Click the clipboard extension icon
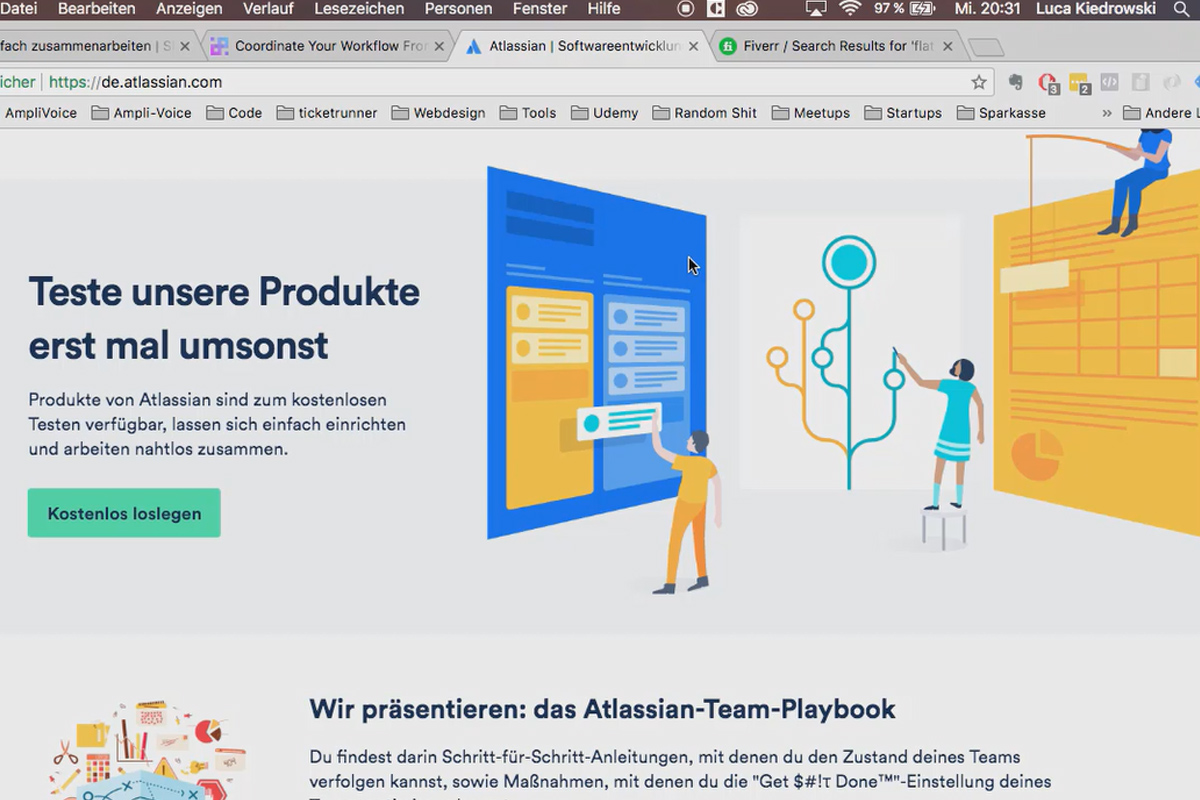Viewport: 1200px width, 800px height. (x=1139, y=82)
